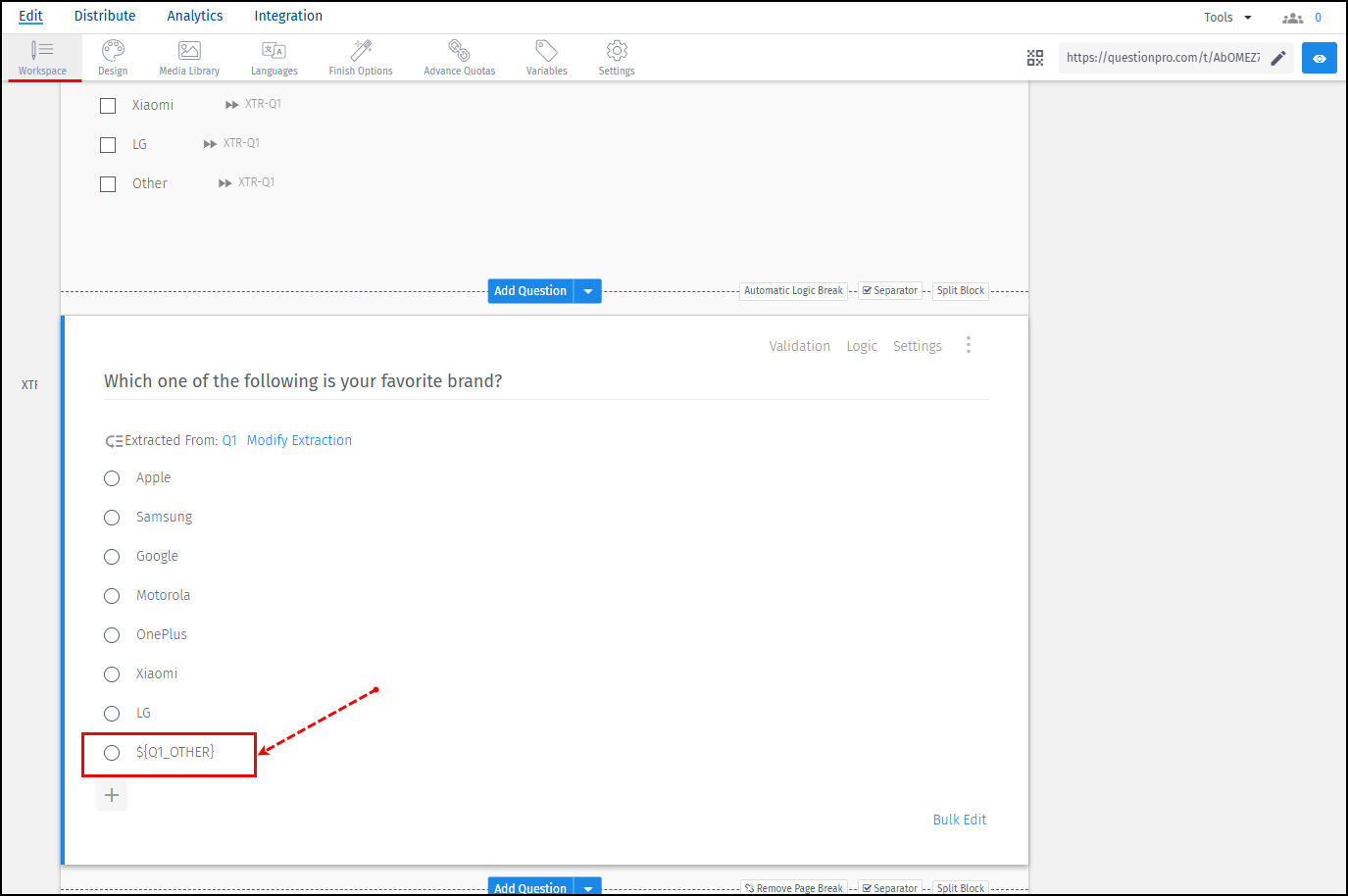This screenshot has height=896, width=1348.
Task: Click the QR code icon
Action: (x=1035, y=57)
